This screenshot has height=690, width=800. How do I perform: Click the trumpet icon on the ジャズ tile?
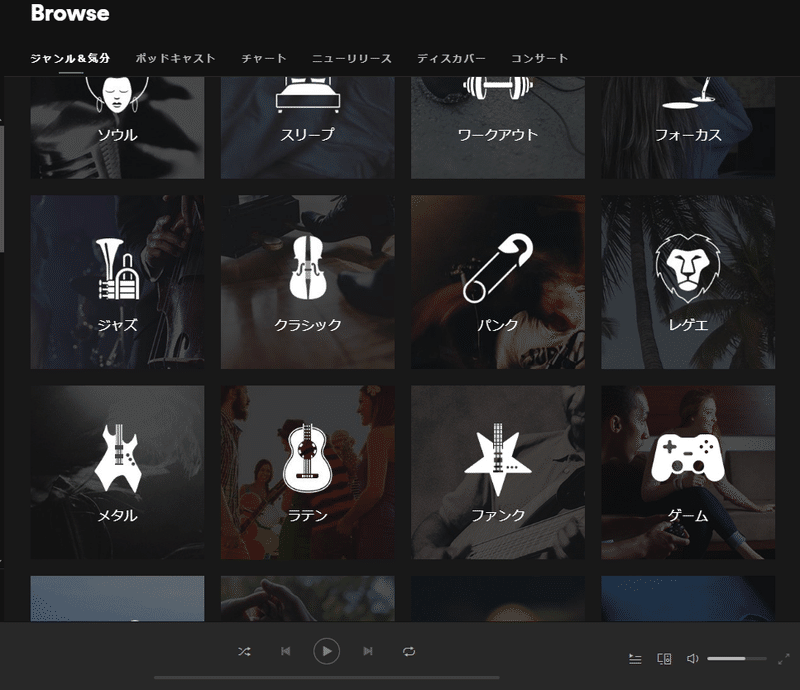(x=117, y=268)
